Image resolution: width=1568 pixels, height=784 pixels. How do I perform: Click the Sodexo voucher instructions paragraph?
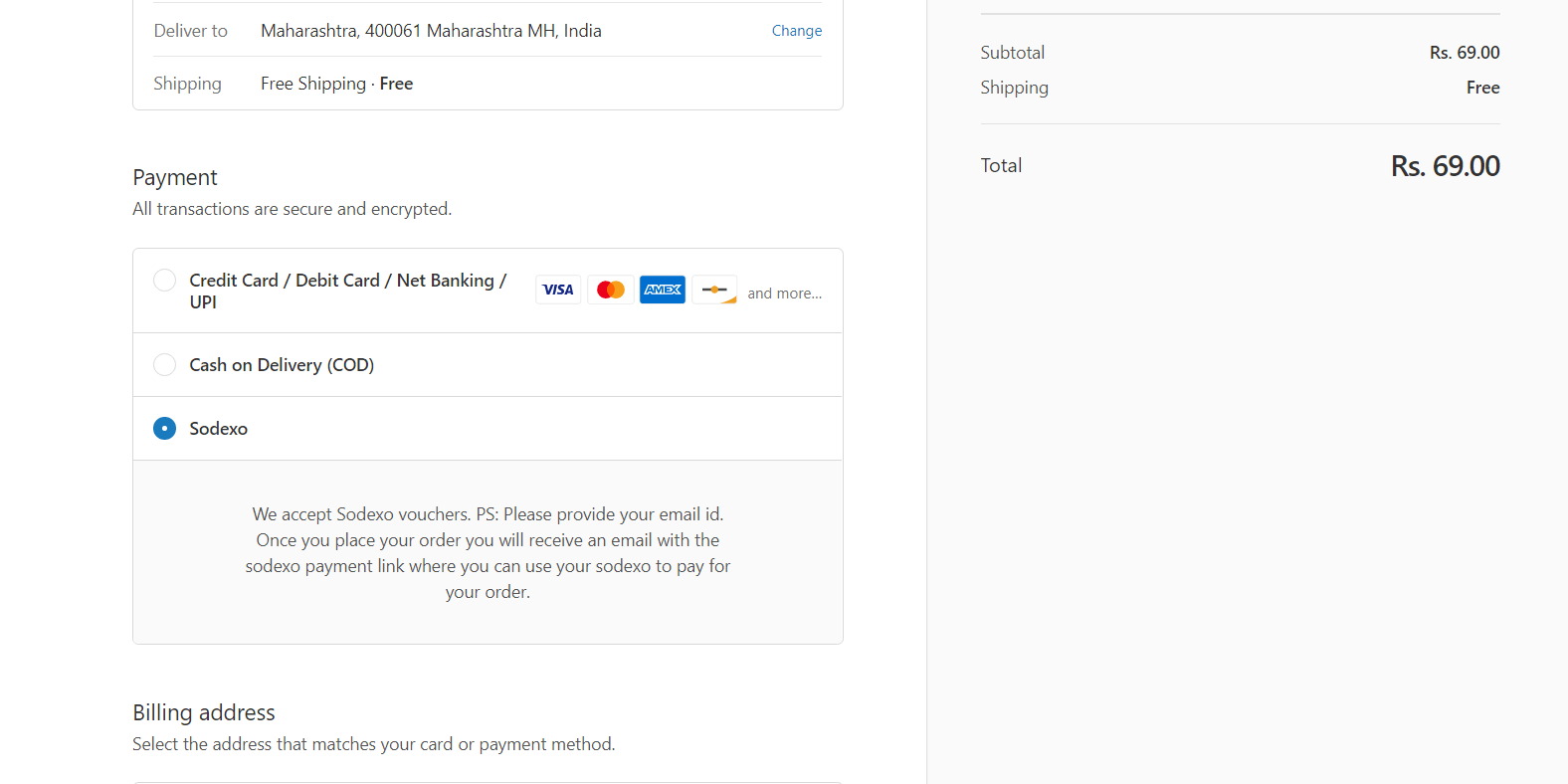click(488, 552)
